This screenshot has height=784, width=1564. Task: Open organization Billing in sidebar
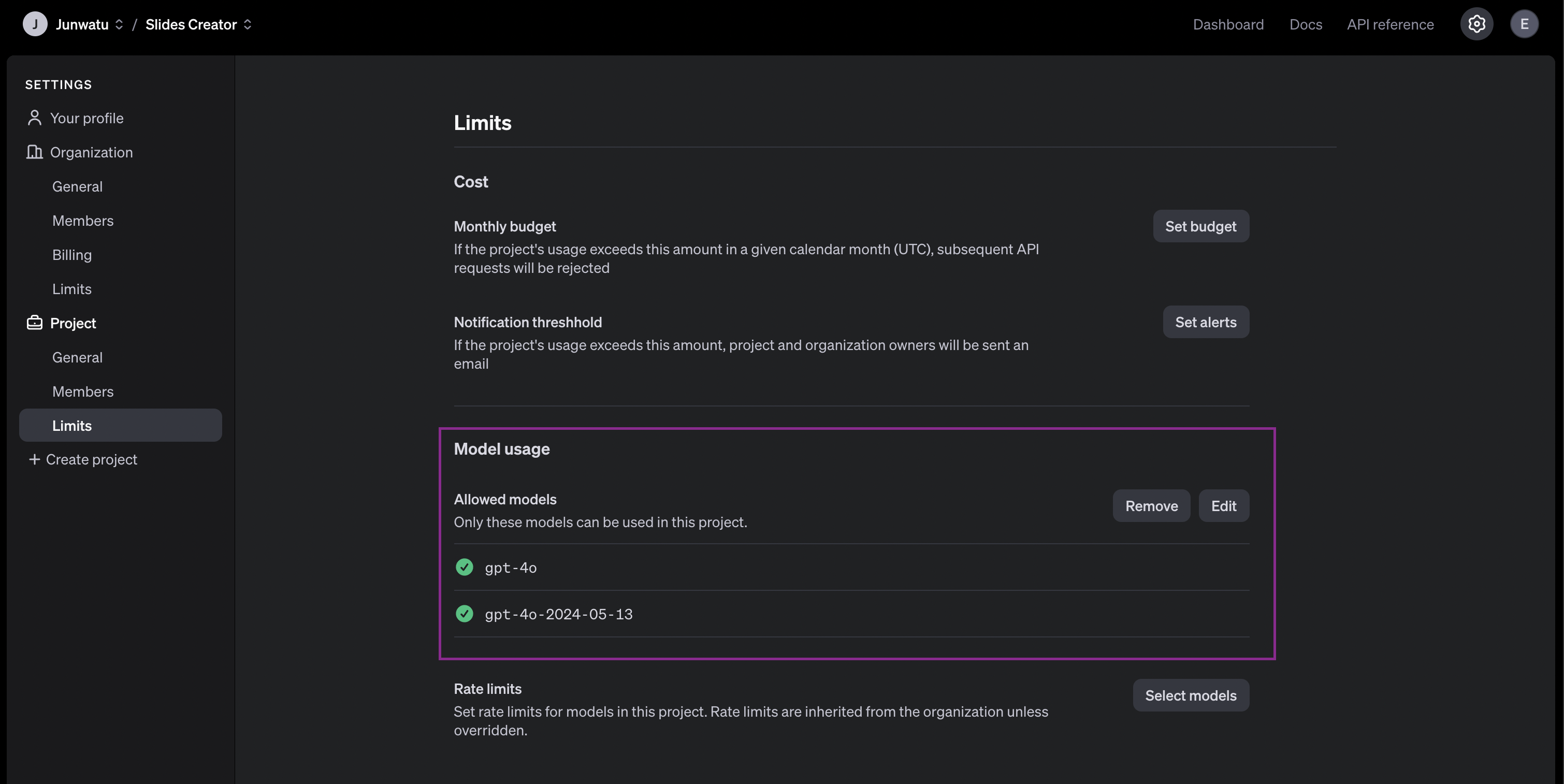coord(71,254)
